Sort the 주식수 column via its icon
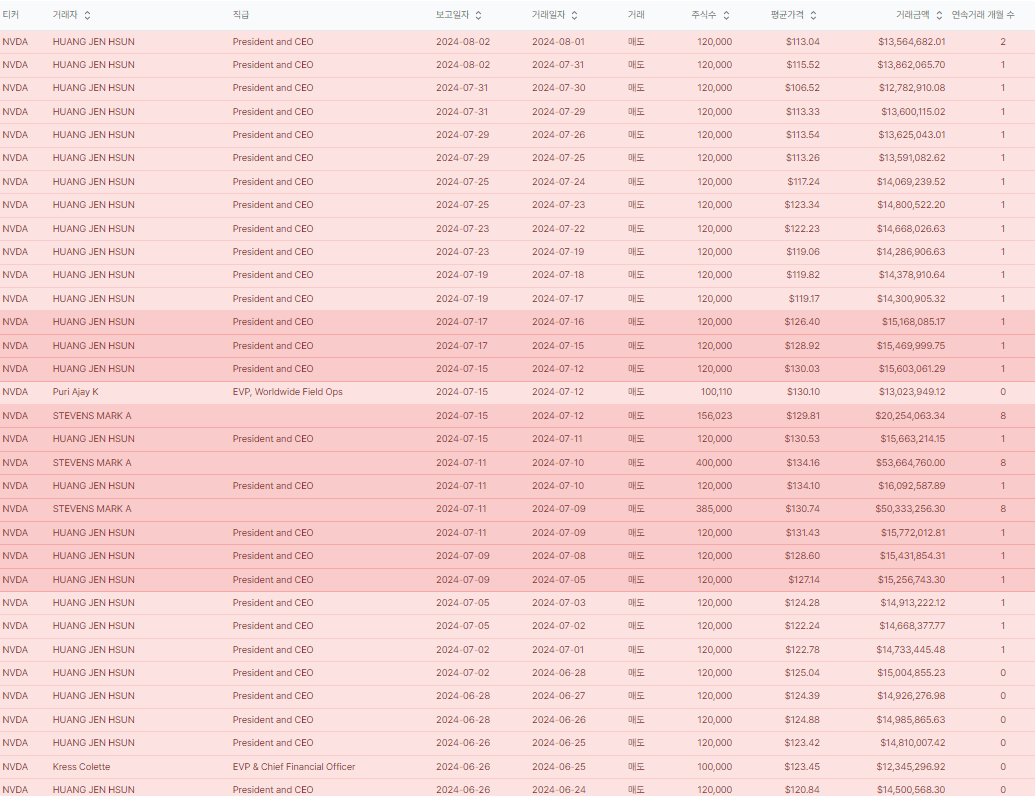 (726, 15)
